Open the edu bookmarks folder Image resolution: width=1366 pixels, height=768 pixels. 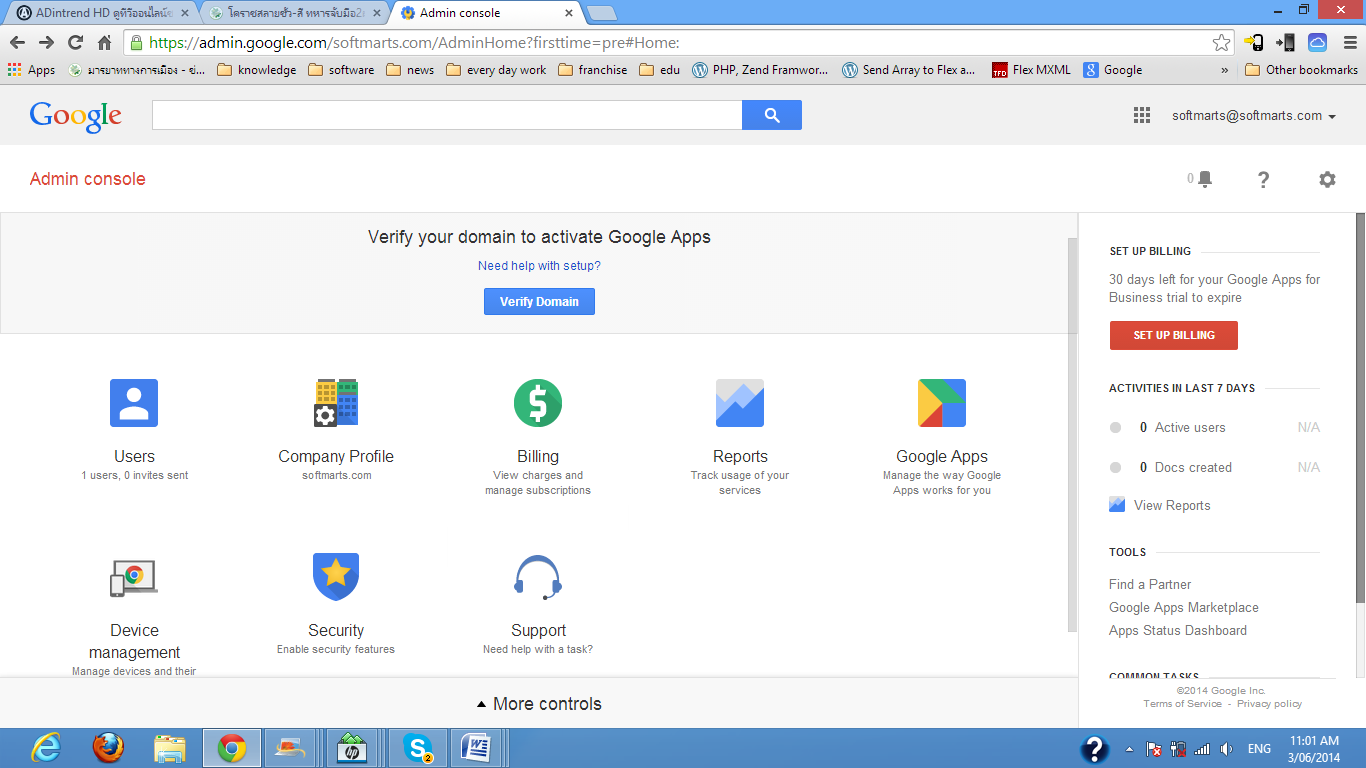[x=660, y=70]
